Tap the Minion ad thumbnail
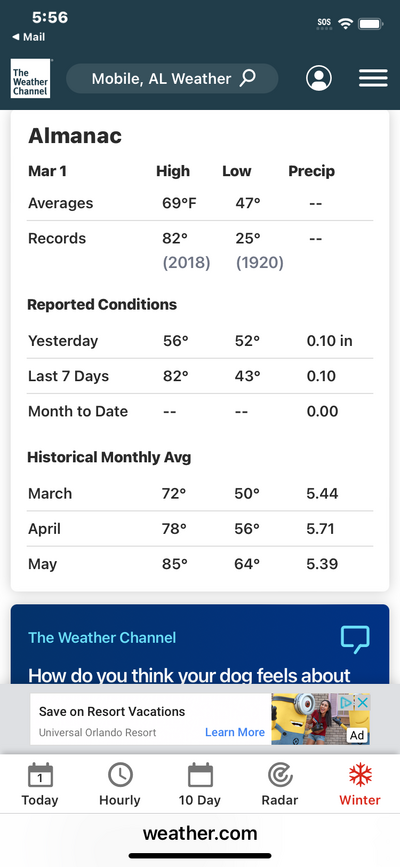The width and height of the screenshot is (400, 867). point(320,719)
